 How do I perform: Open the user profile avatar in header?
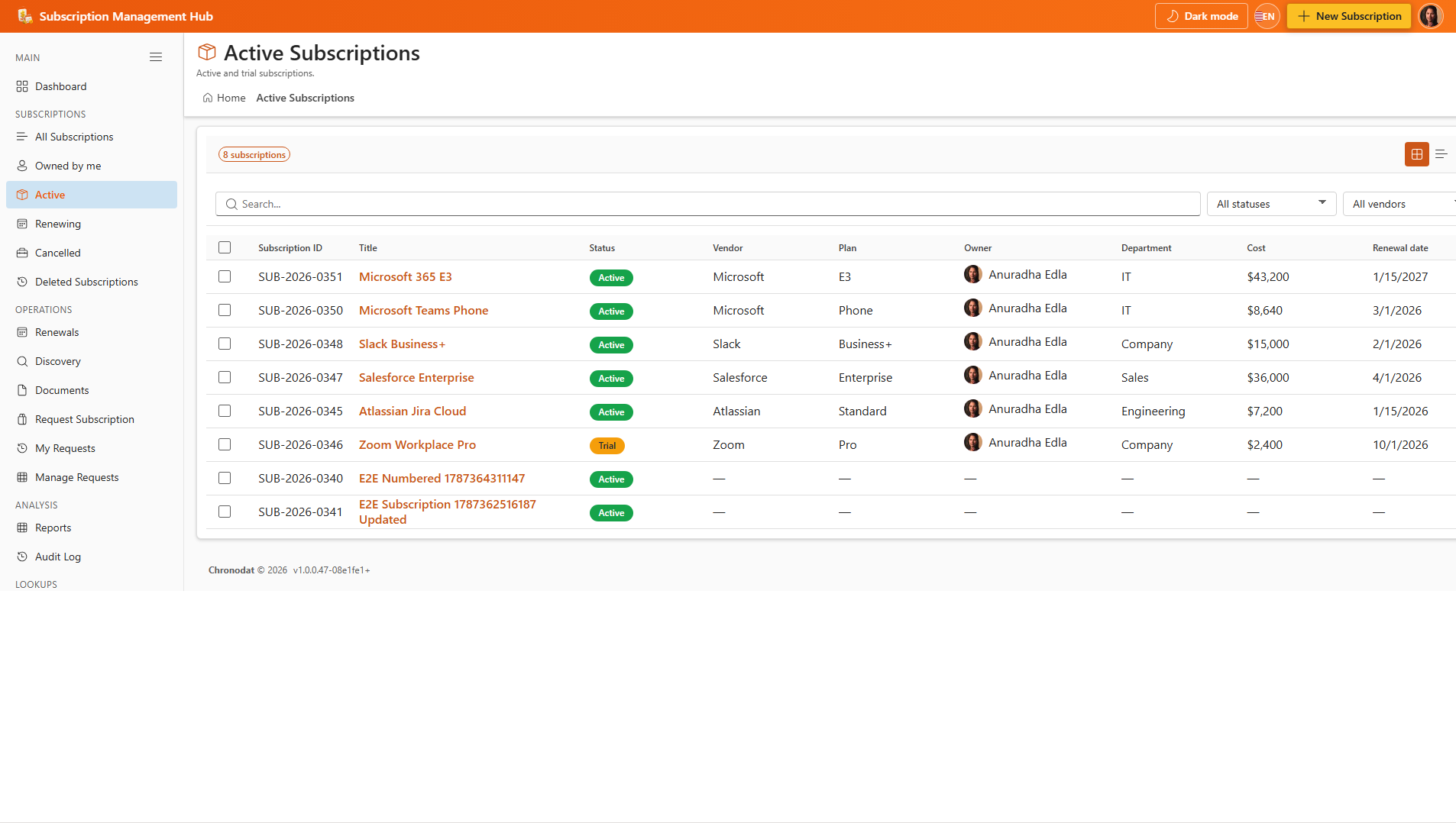click(x=1431, y=16)
